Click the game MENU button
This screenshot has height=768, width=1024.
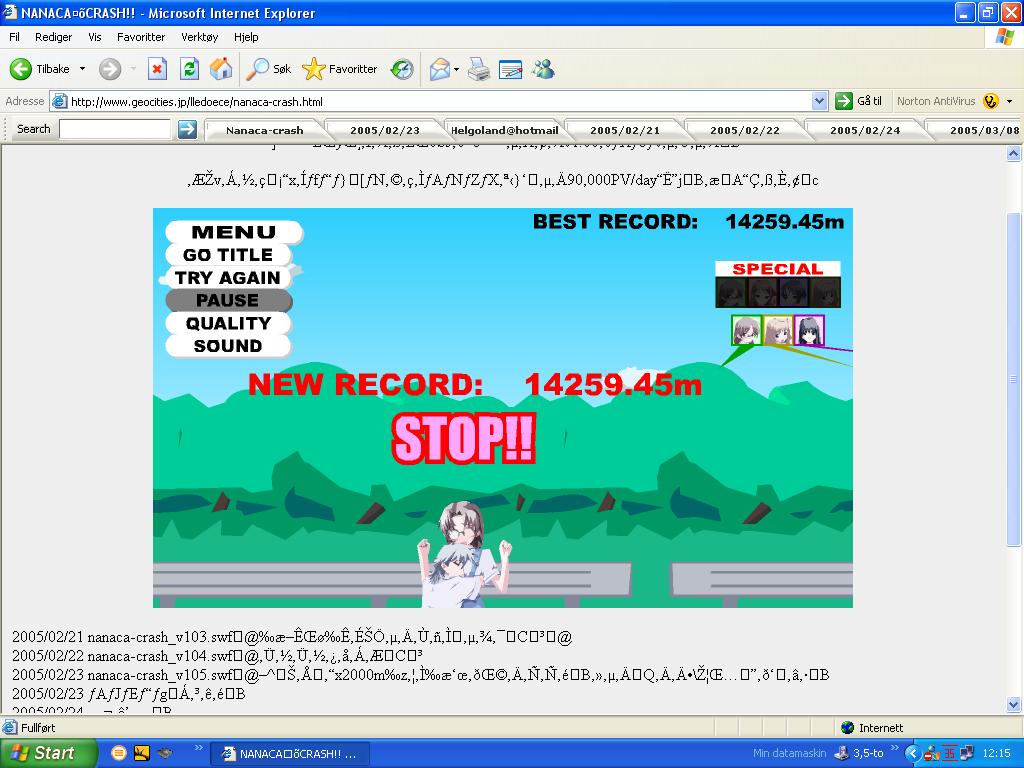coord(234,232)
